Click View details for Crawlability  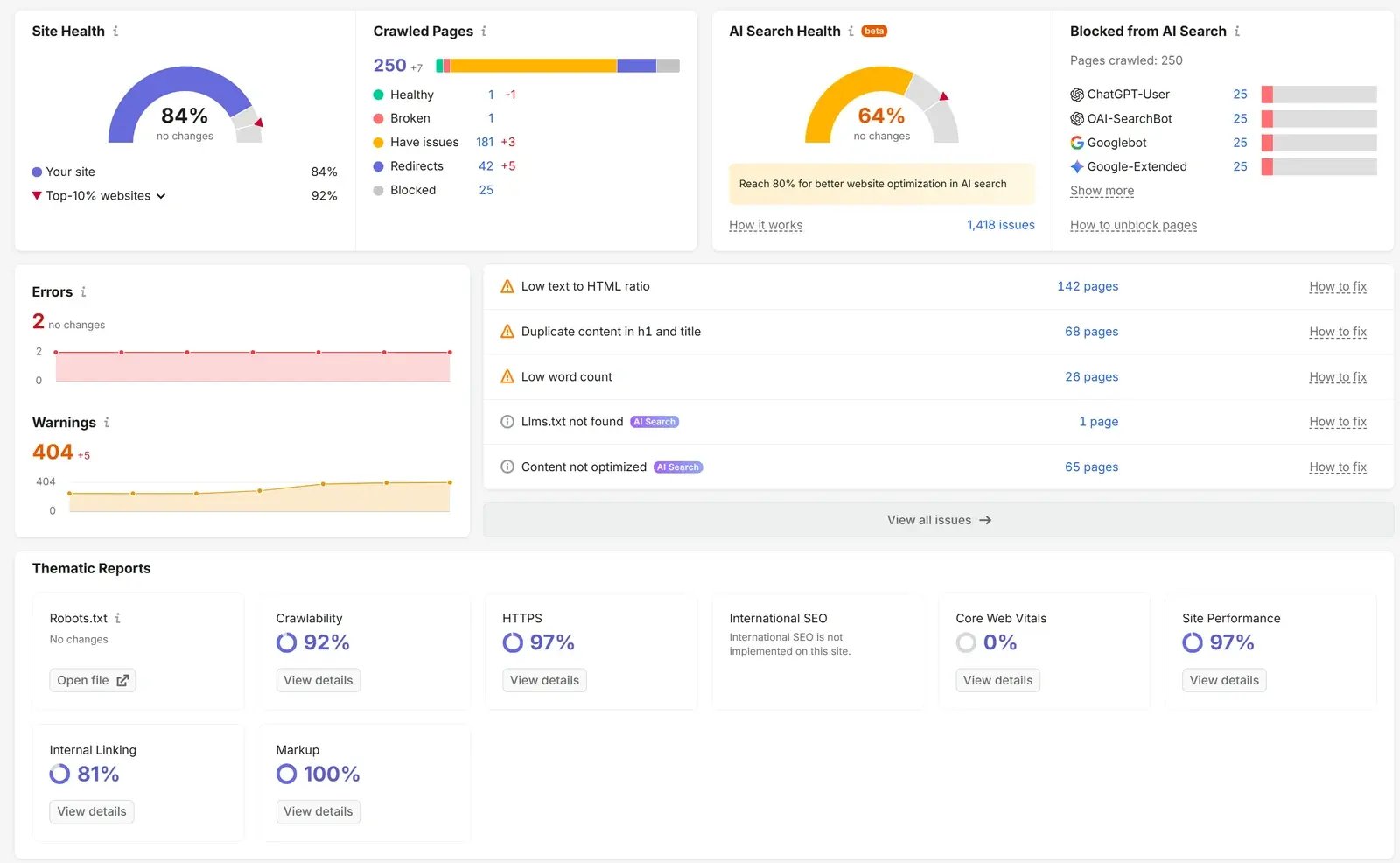point(318,680)
